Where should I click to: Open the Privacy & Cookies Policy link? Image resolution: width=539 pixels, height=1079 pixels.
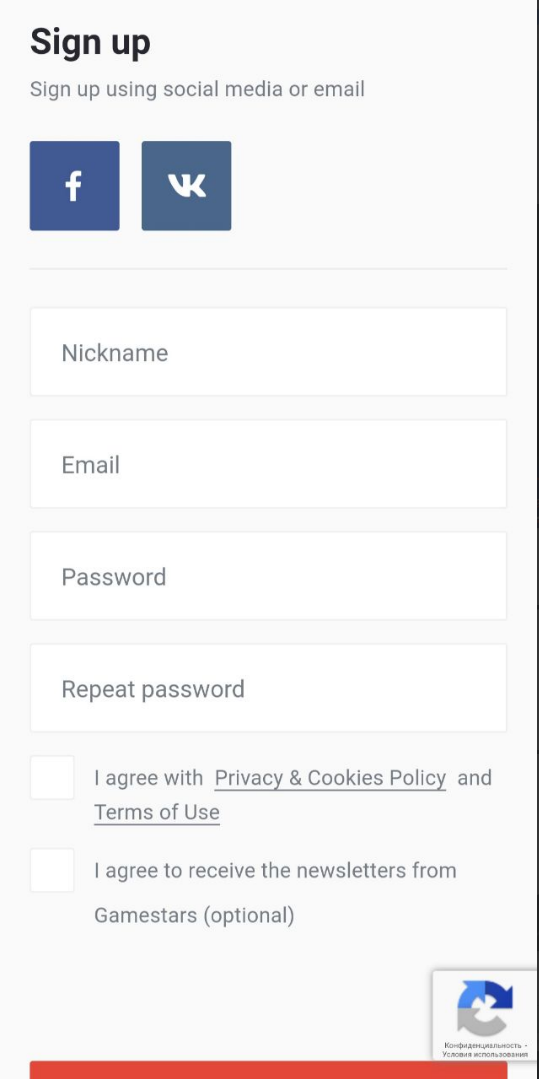tap(330, 778)
